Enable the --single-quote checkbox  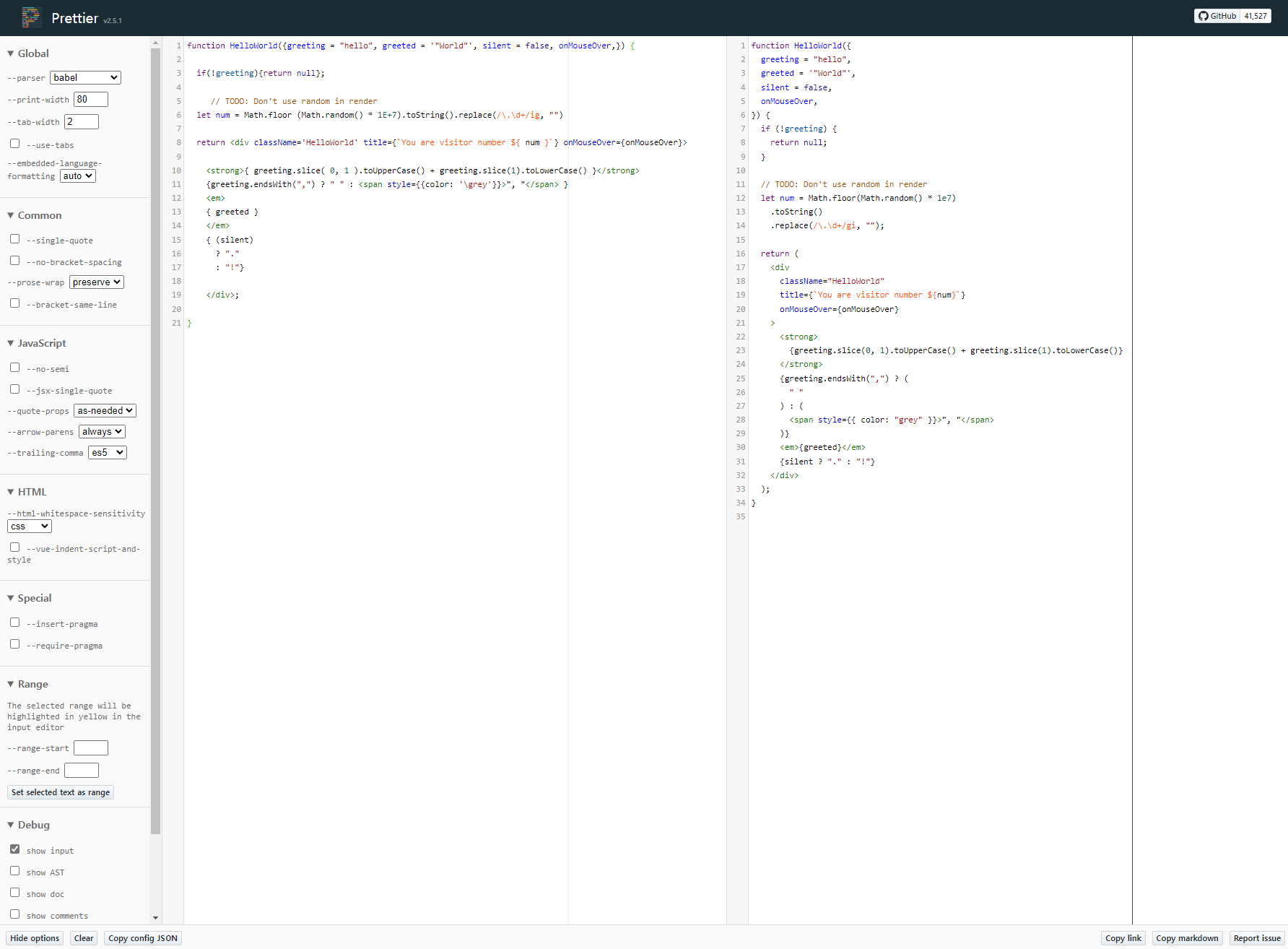[x=14, y=239]
